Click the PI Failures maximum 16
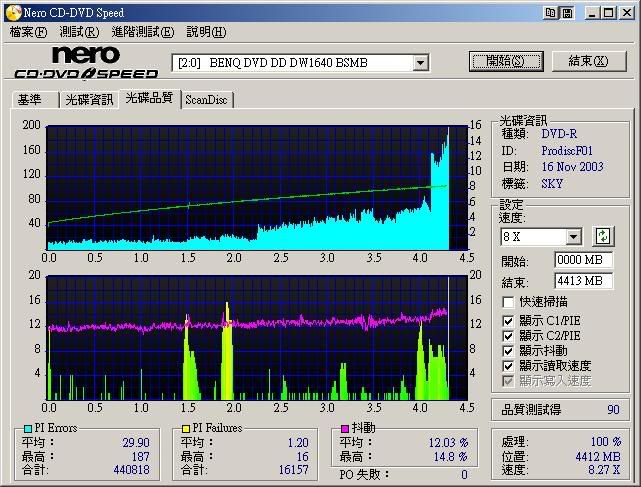Screen dimensions: 641x487 303,457
